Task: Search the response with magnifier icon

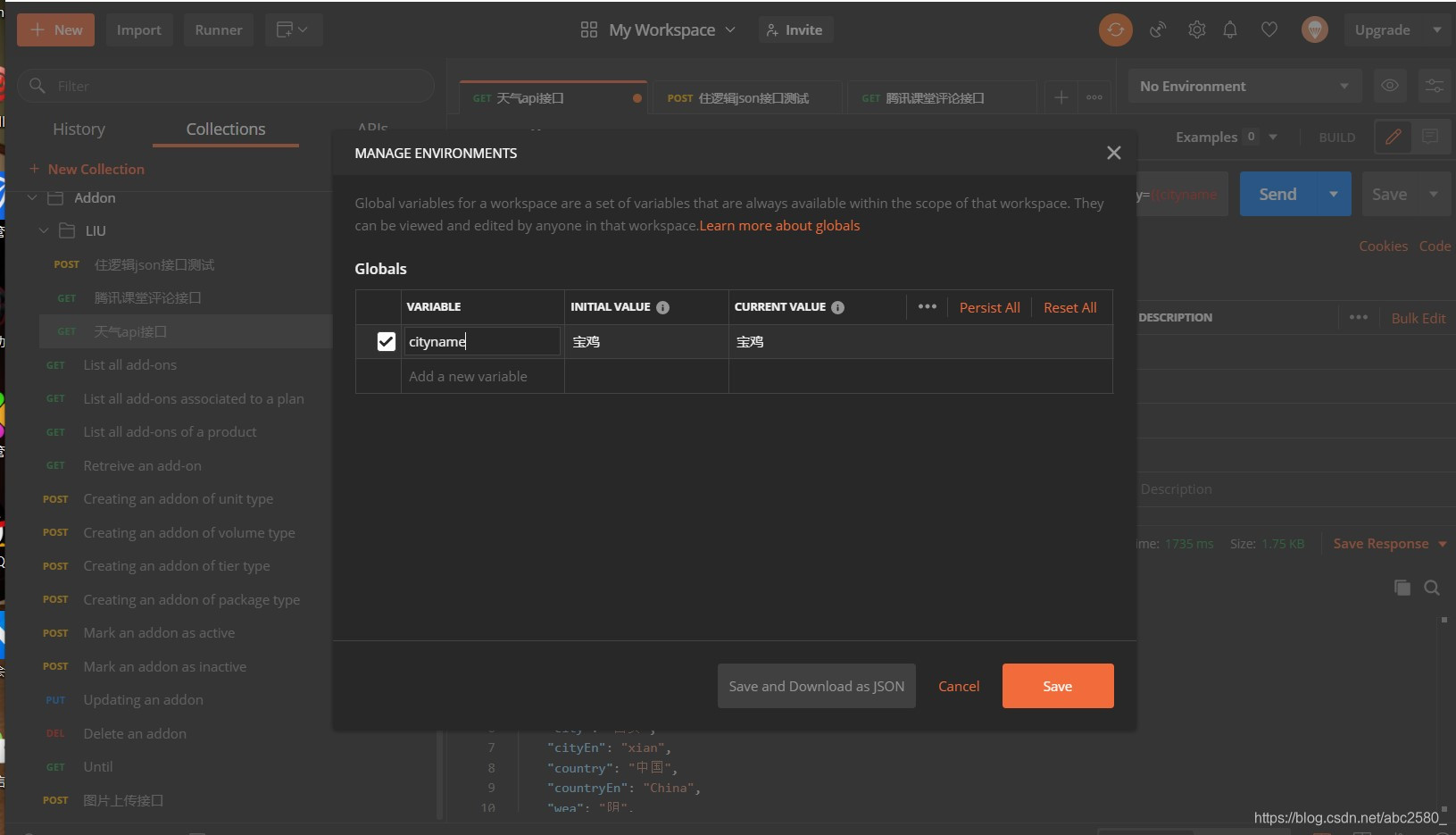Action: point(1432,588)
